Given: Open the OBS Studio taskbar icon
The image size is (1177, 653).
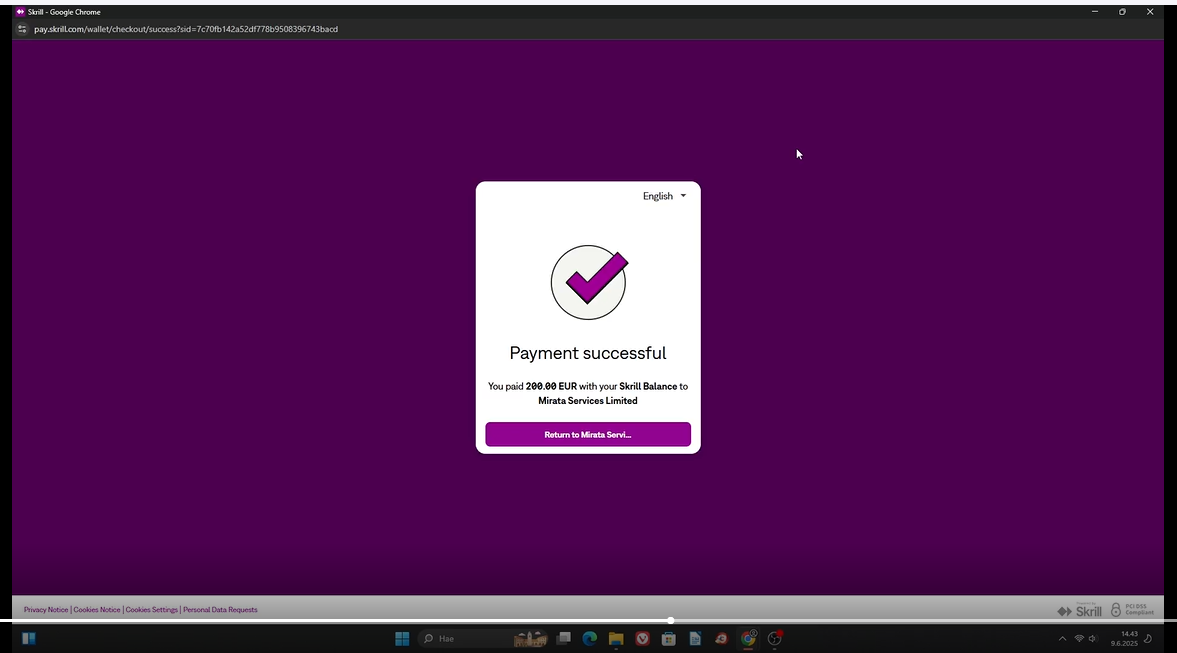Looking at the screenshot, I should coord(775,639).
